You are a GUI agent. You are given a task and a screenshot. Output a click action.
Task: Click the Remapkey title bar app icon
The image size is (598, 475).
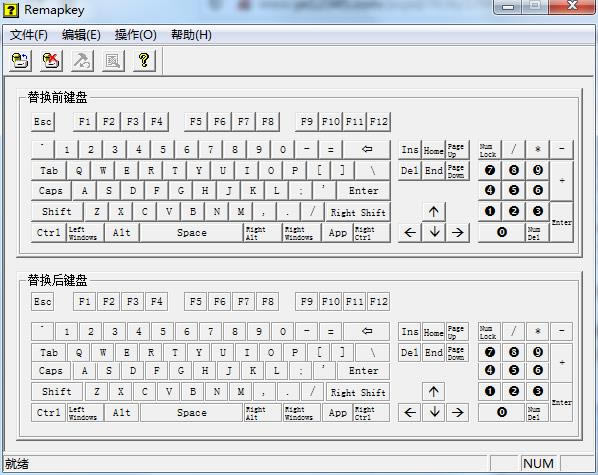pyautogui.click(x=11, y=10)
